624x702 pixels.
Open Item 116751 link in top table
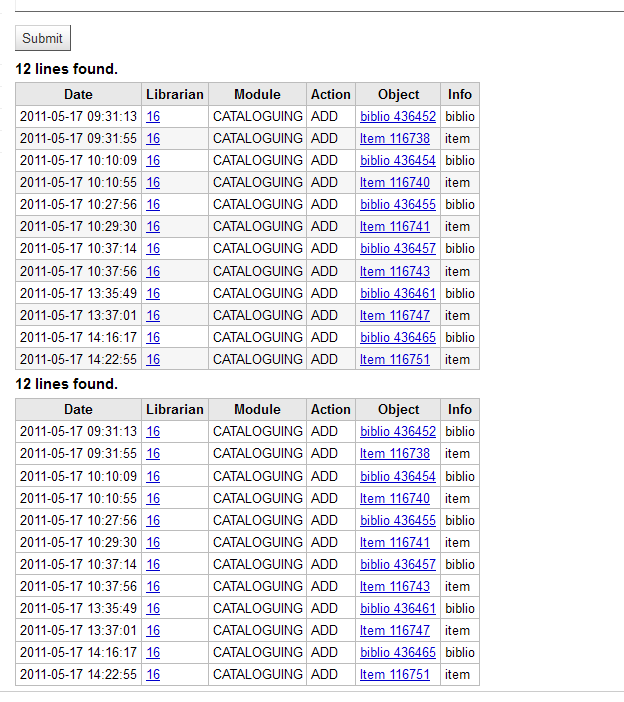coord(394,359)
